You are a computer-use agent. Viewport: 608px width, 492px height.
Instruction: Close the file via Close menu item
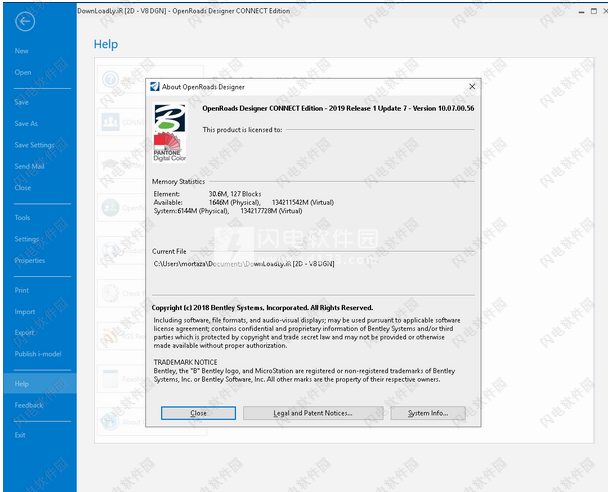pos(22,188)
